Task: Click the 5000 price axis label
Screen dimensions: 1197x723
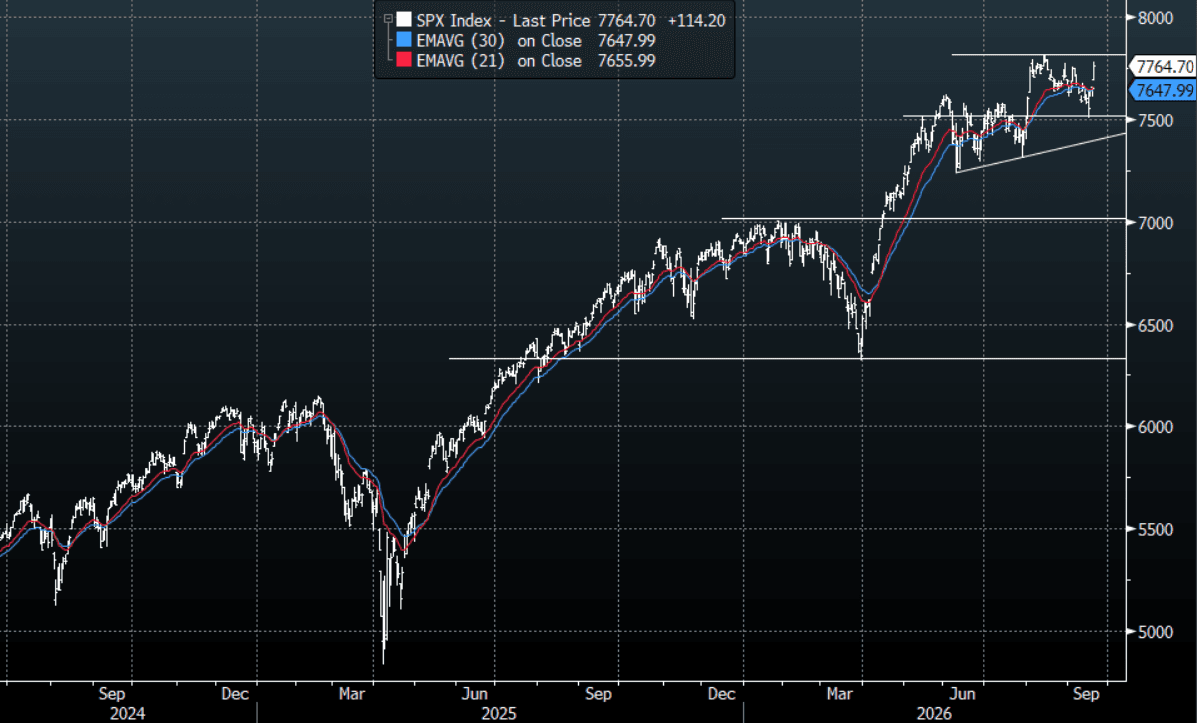Action: click(x=1155, y=631)
